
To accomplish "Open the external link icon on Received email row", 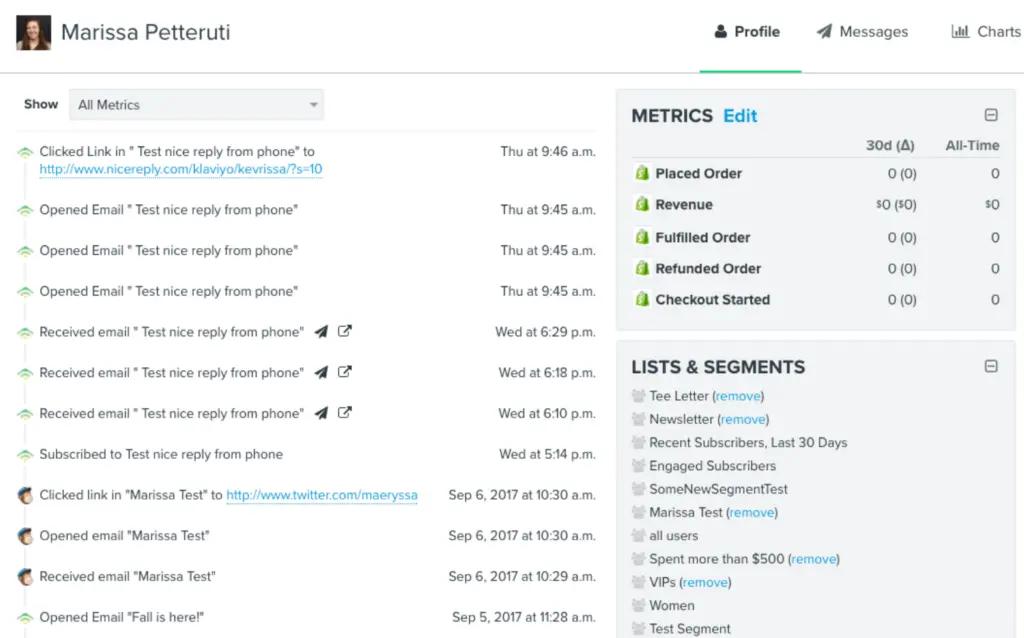I will (345, 332).
